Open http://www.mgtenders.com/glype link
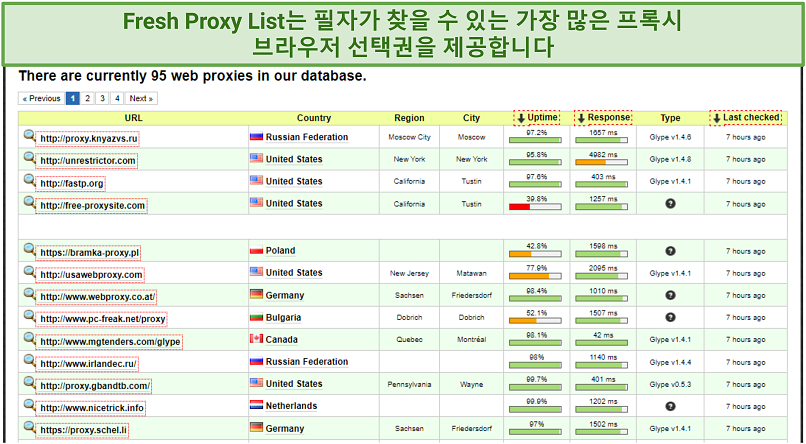Image resolution: width=806 pixels, height=444 pixels. pos(110,342)
